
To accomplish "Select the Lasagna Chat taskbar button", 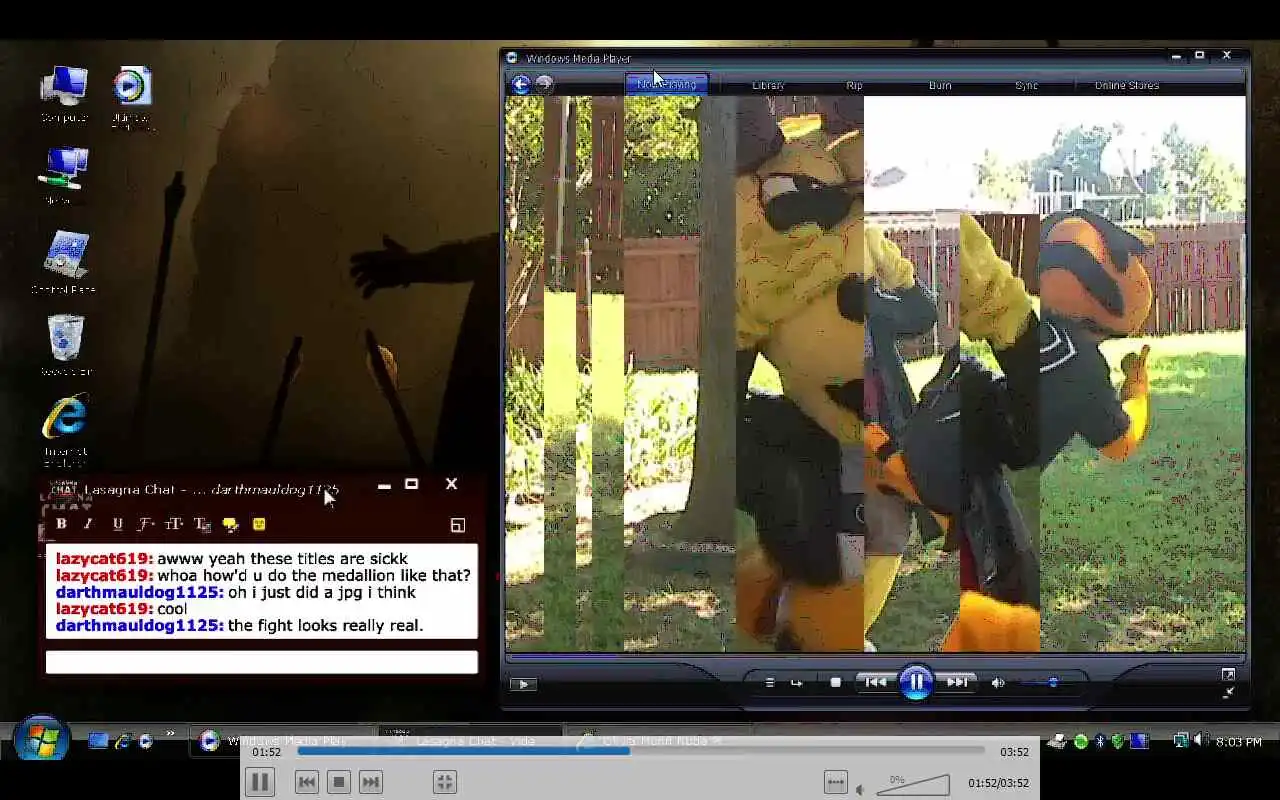I will (x=470, y=741).
